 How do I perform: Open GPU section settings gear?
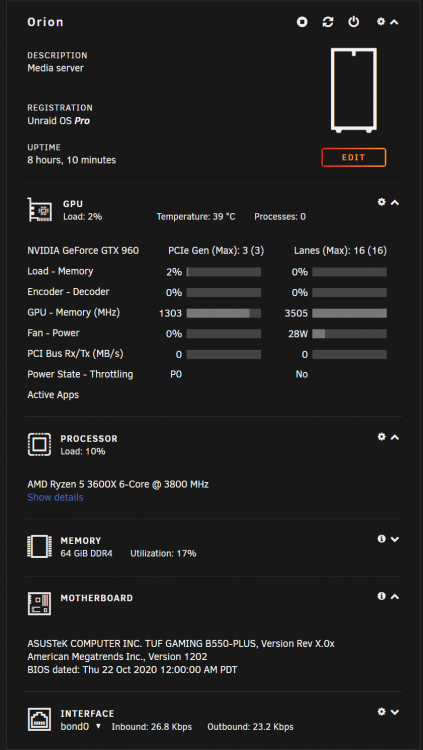pos(381,202)
